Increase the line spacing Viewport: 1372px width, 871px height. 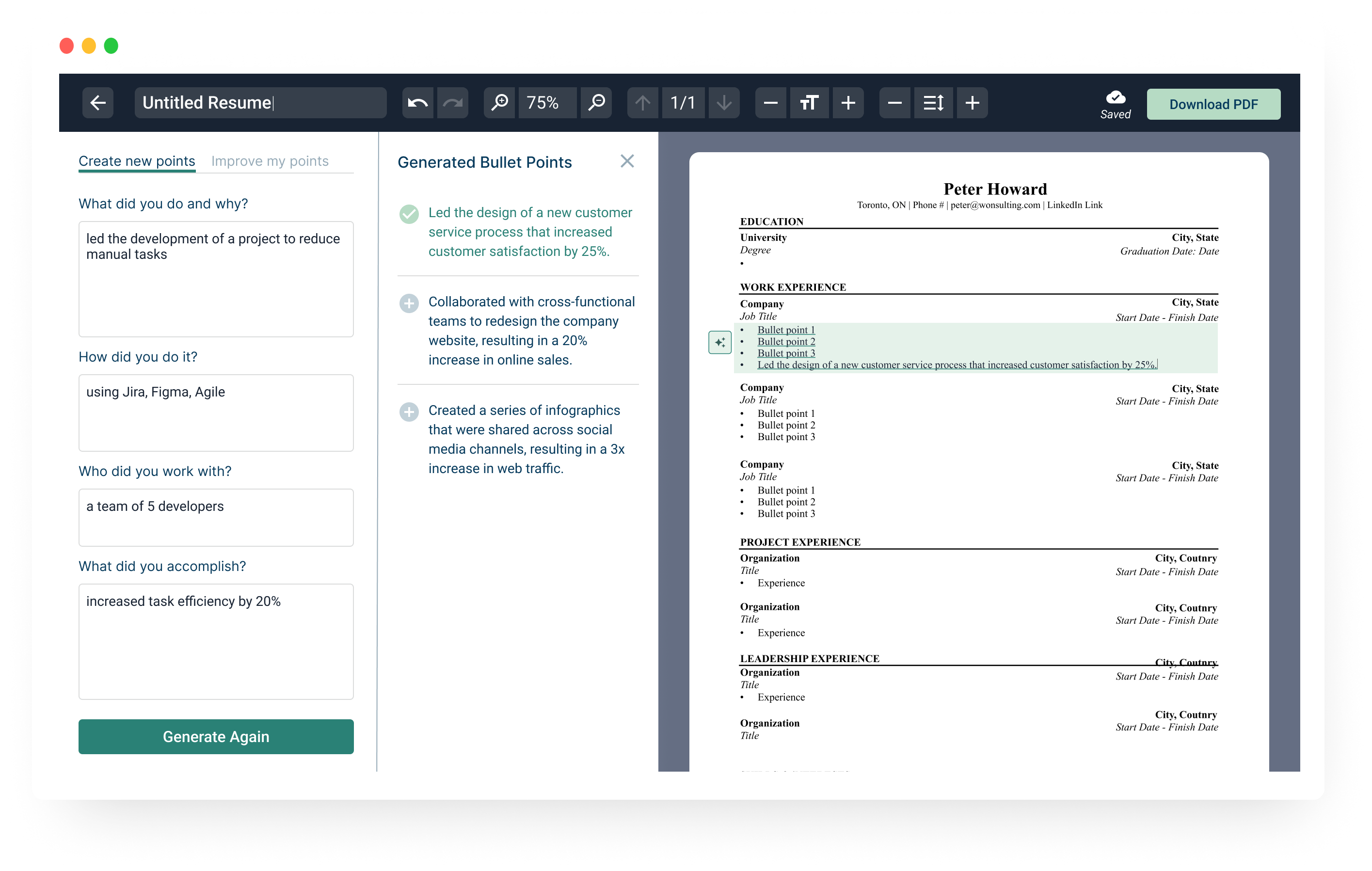972,103
